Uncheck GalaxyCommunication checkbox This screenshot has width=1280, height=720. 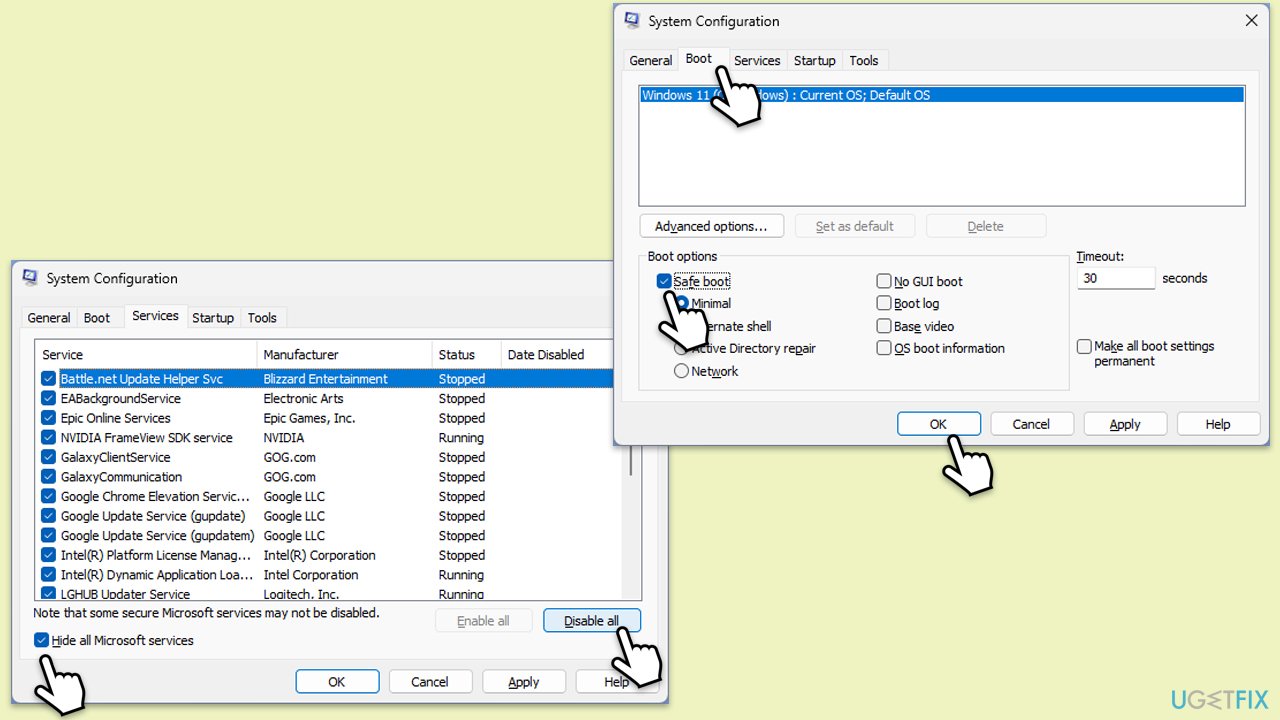[x=48, y=477]
